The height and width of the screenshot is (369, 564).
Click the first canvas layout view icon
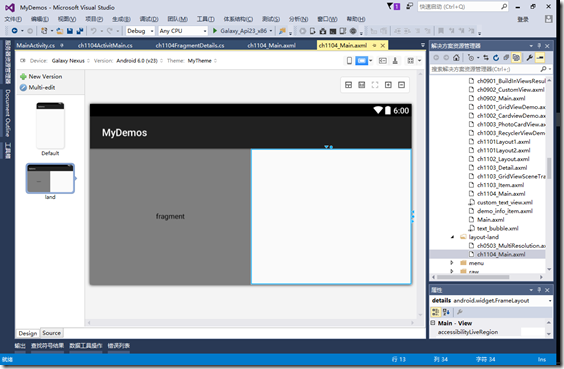(348, 85)
